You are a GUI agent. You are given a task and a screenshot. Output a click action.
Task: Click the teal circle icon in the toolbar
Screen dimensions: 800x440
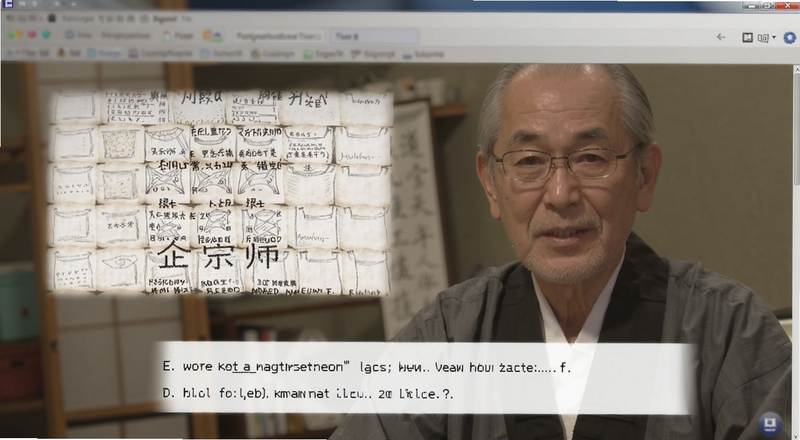(x=46, y=35)
